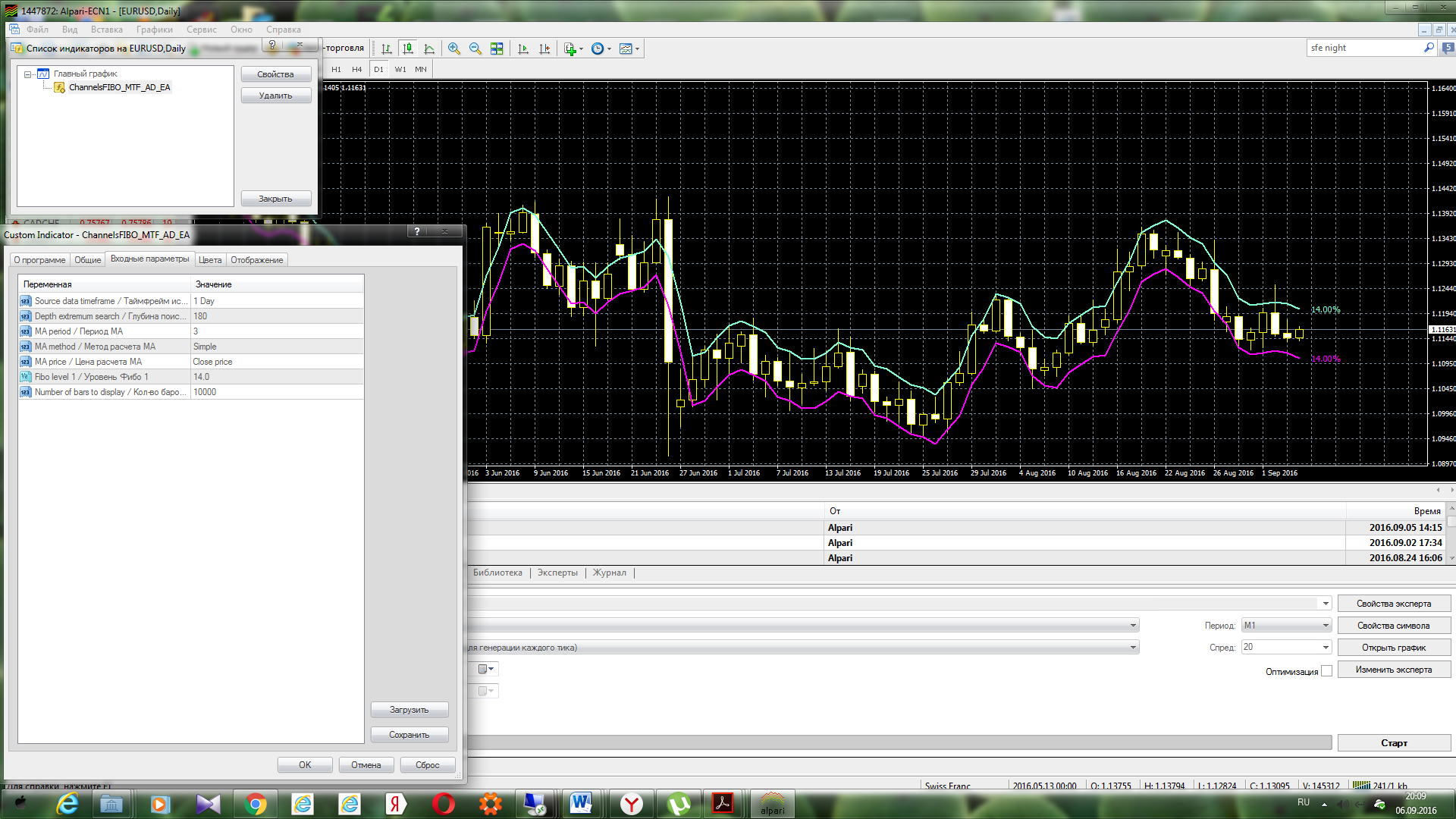The image size is (1456, 819).
Task: Switch to the Эксперты terminal tab
Action: point(557,573)
